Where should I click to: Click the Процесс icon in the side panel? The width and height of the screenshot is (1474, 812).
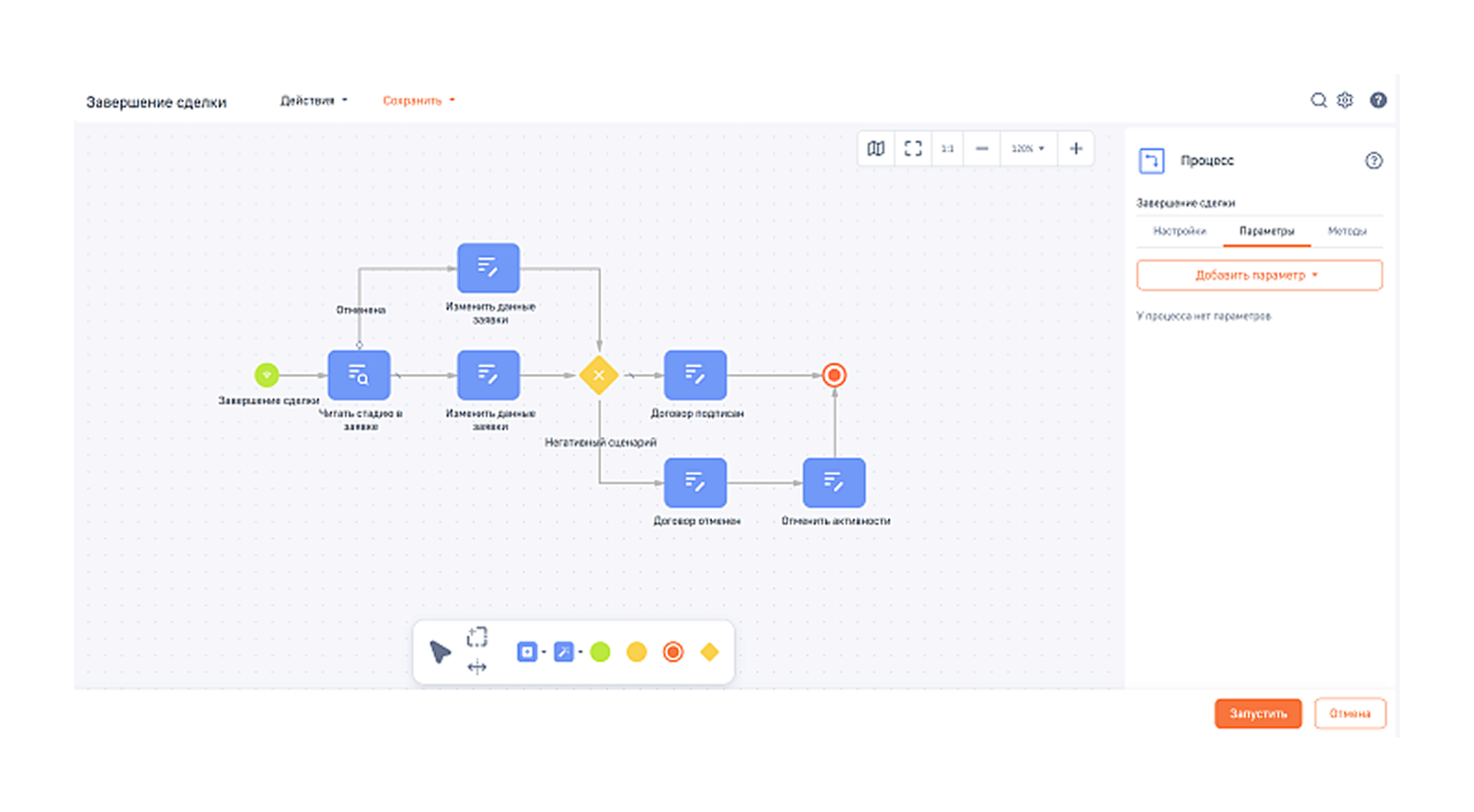click(1151, 160)
